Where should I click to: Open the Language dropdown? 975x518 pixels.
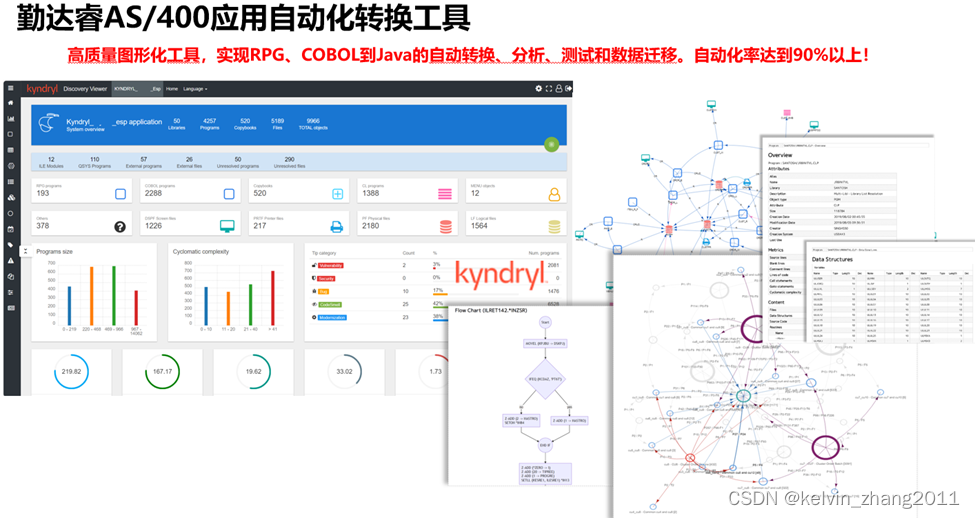click(195, 89)
